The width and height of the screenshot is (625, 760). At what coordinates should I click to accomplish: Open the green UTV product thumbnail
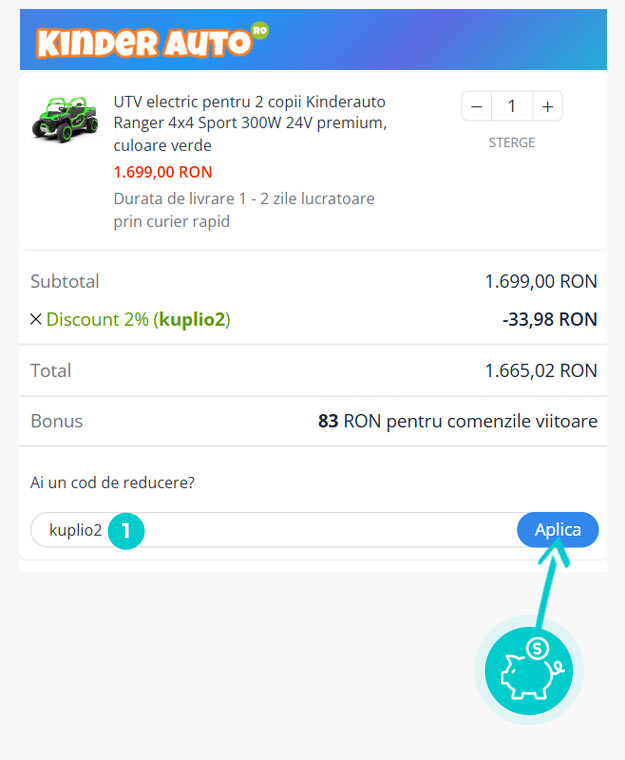tap(65, 118)
